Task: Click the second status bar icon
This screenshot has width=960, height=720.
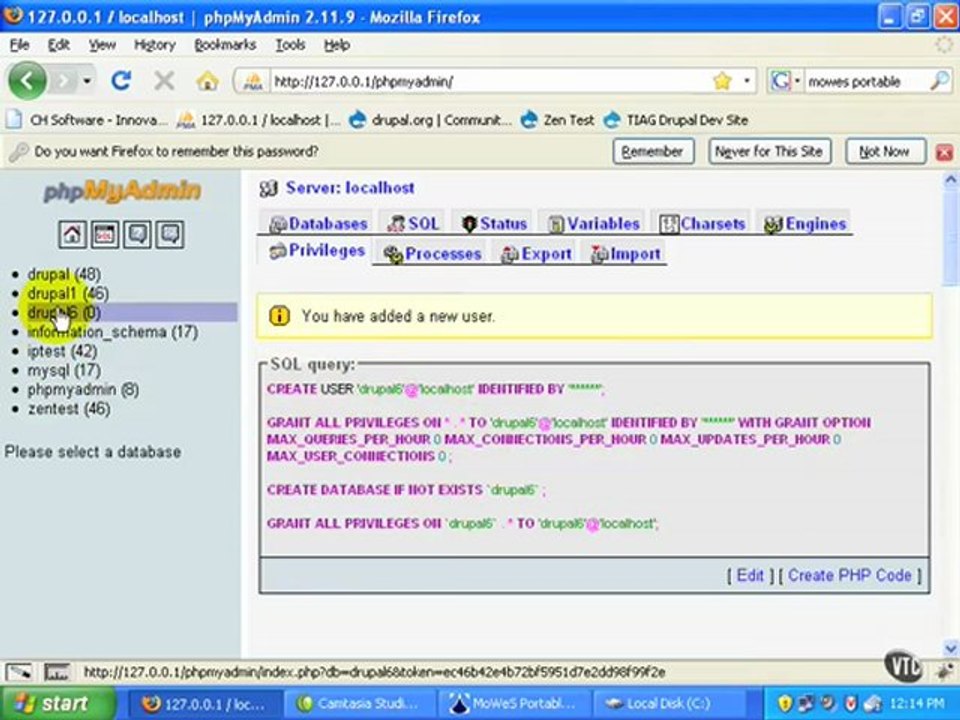Action: [56, 672]
